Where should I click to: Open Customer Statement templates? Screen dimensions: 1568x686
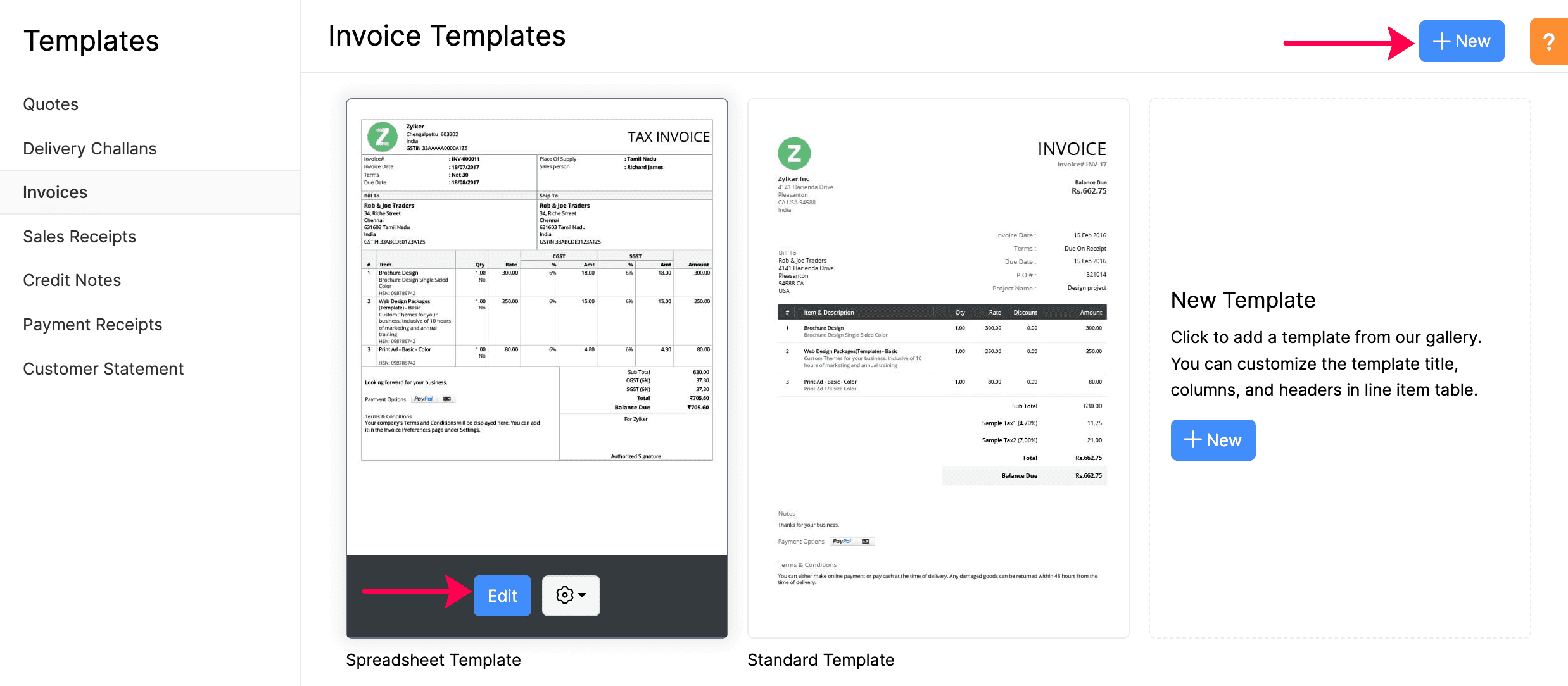point(103,368)
